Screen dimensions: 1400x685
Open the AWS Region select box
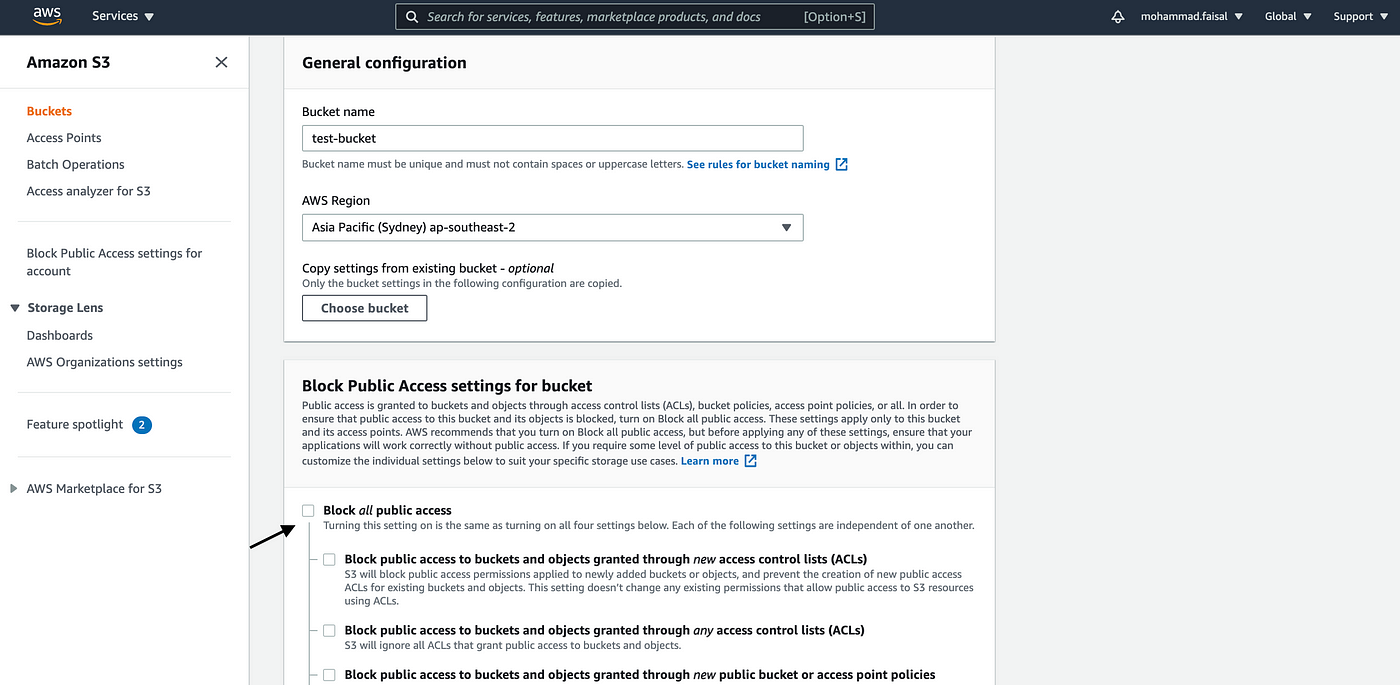click(x=552, y=227)
